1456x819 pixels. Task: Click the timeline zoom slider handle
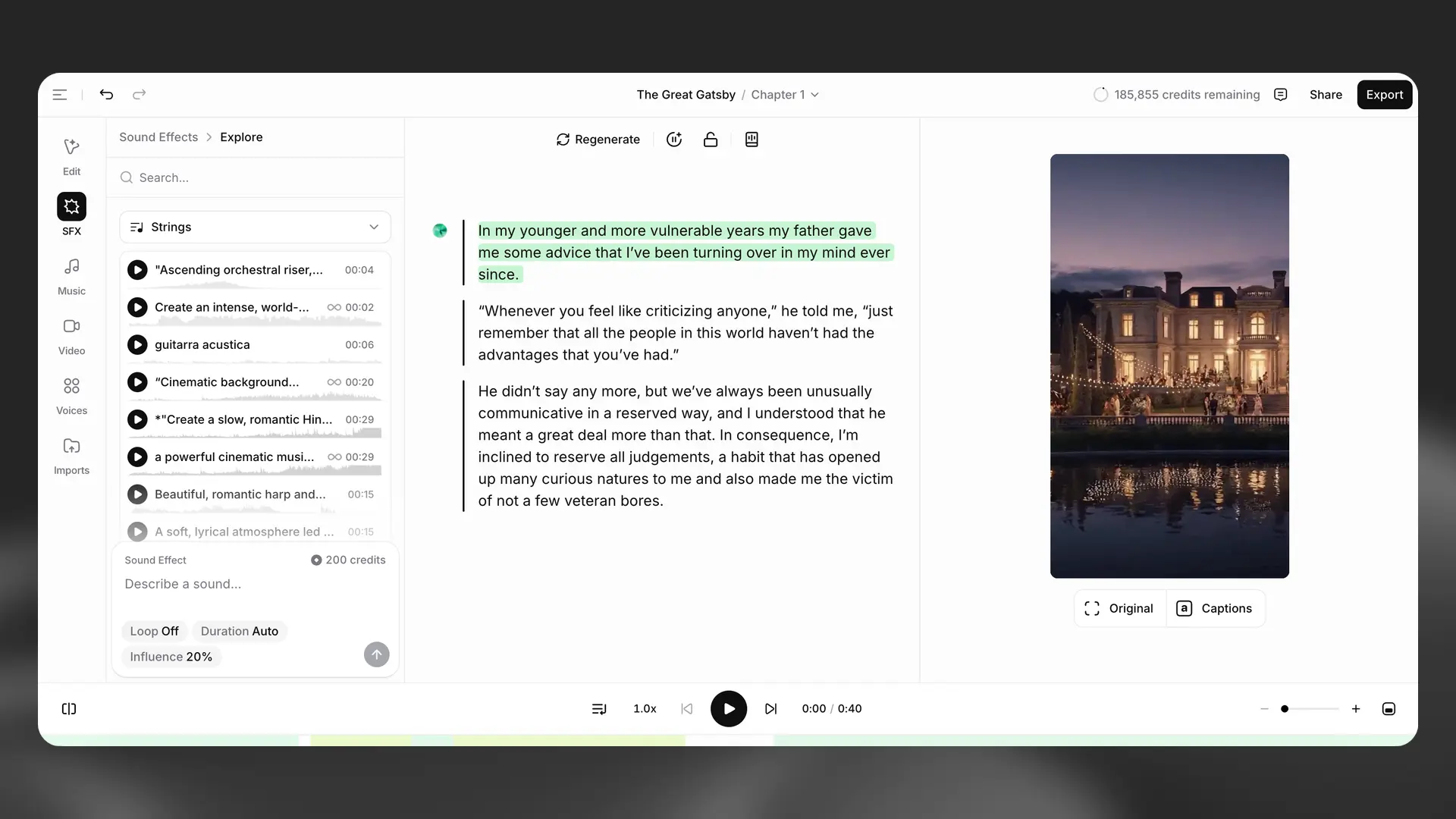1285,709
